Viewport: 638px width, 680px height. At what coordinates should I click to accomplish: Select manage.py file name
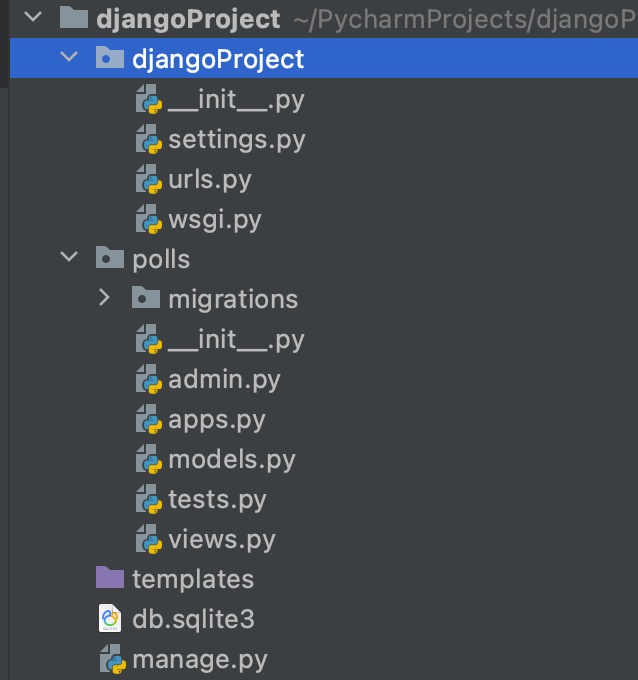point(200,660)
